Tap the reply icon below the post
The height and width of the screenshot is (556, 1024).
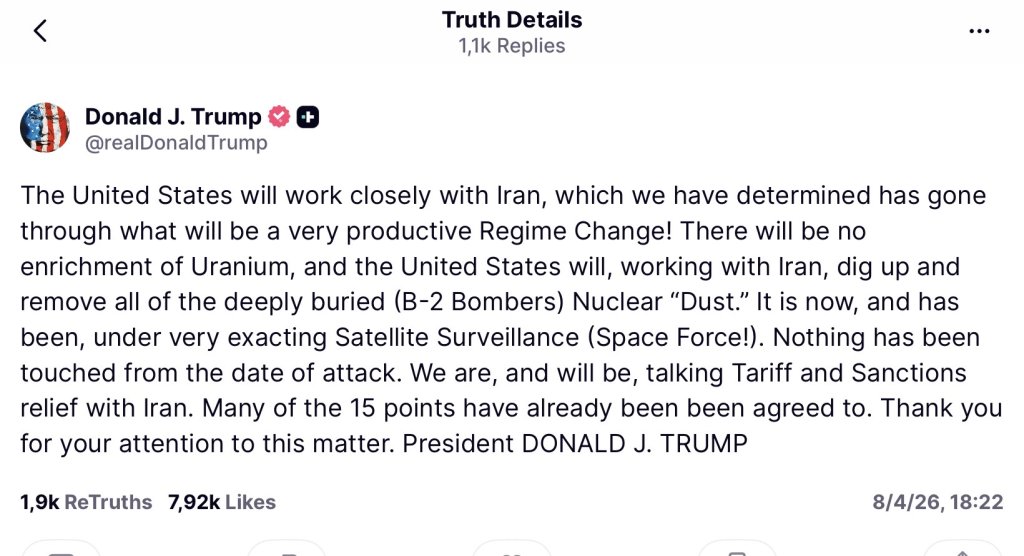pyautogui.click(x=61, y=551)
